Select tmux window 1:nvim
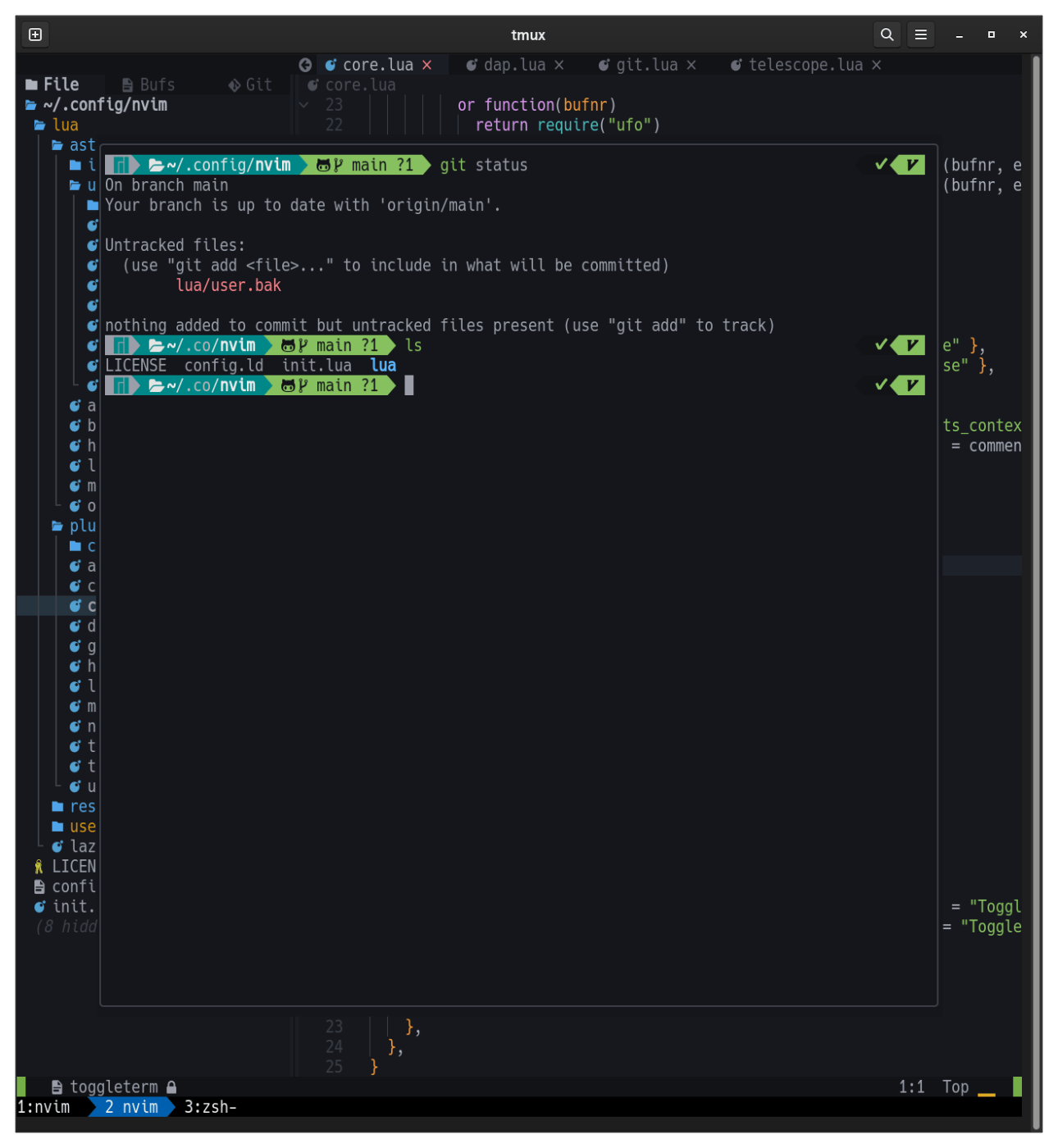Viewport: 1058px width, 1148px height. tap(43, 1107)
